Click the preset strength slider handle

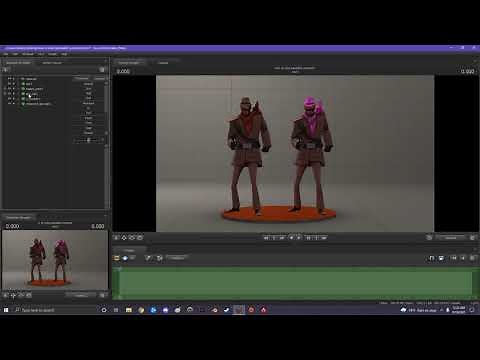point(89,140)
